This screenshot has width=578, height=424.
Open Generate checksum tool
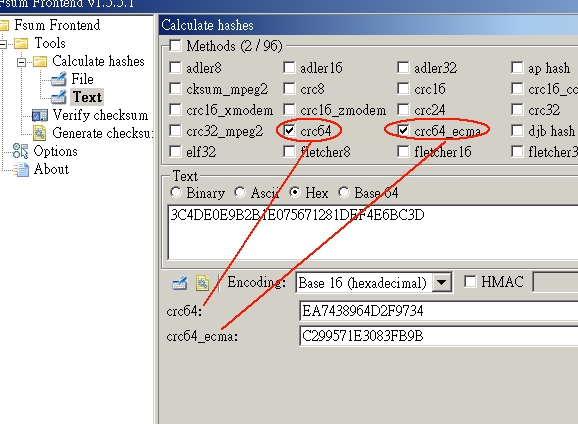pos(102,133)
